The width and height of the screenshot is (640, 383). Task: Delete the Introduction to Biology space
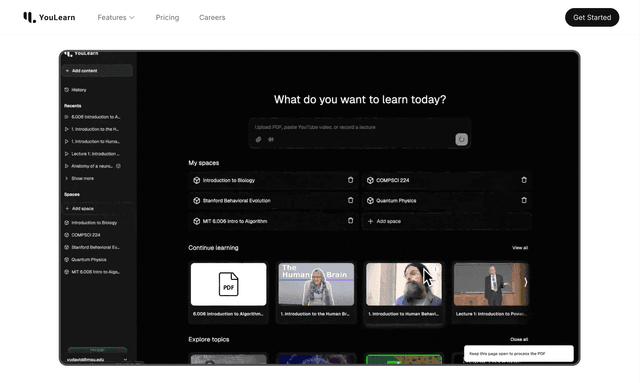350,180
